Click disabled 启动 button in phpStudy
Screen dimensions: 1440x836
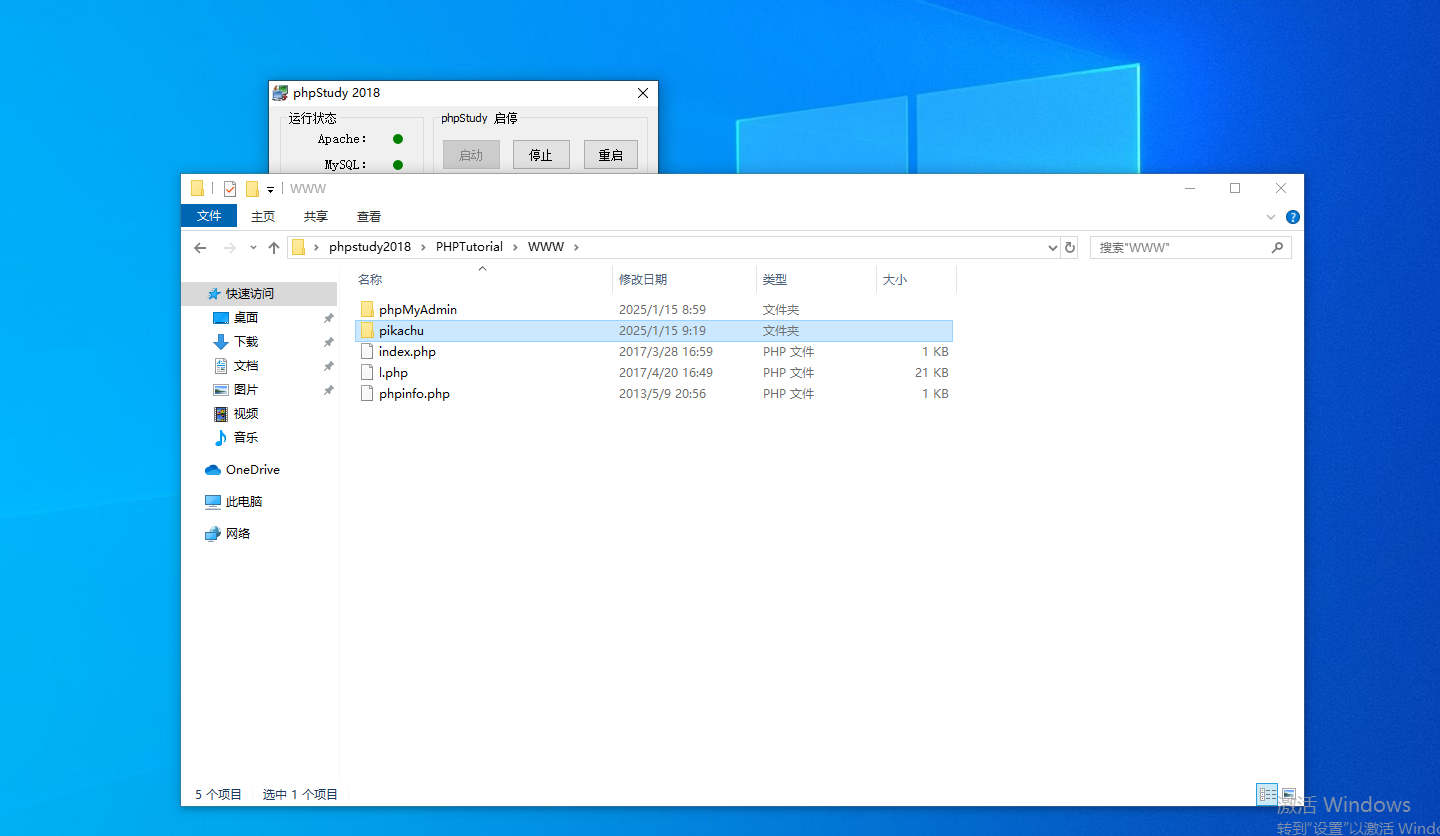[471, 155]
